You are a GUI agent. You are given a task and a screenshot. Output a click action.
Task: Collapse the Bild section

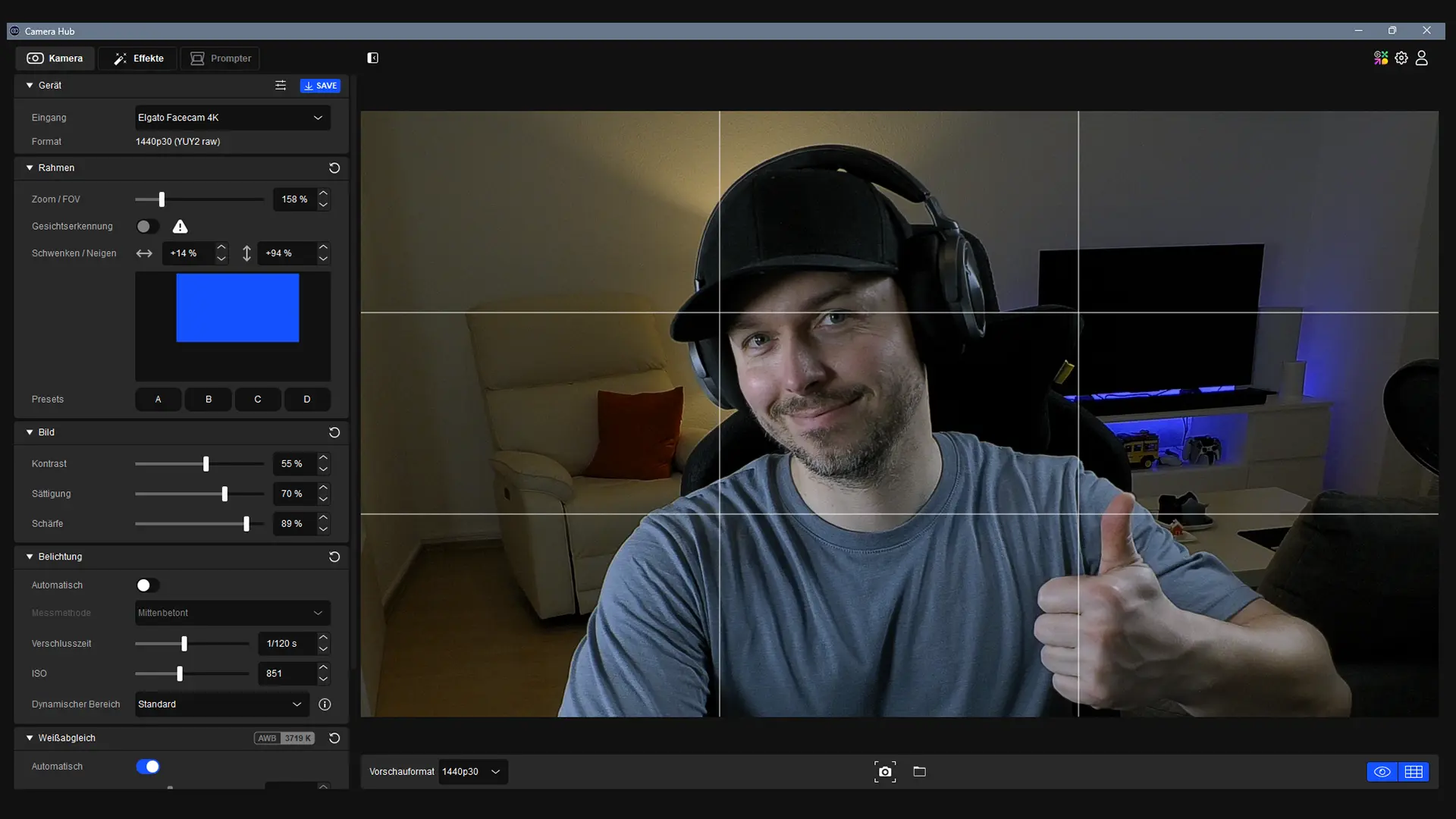pos(30,432)
